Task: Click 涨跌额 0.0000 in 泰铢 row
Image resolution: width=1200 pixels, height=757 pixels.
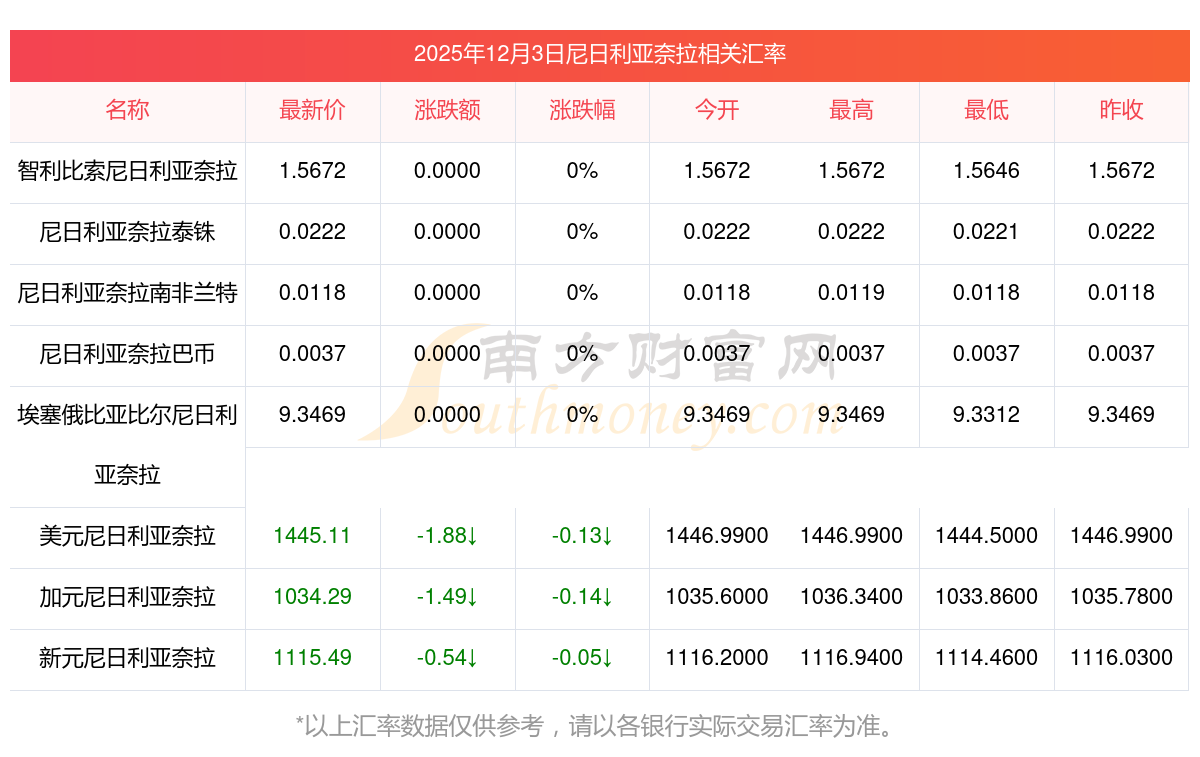Action: [447, 232]
